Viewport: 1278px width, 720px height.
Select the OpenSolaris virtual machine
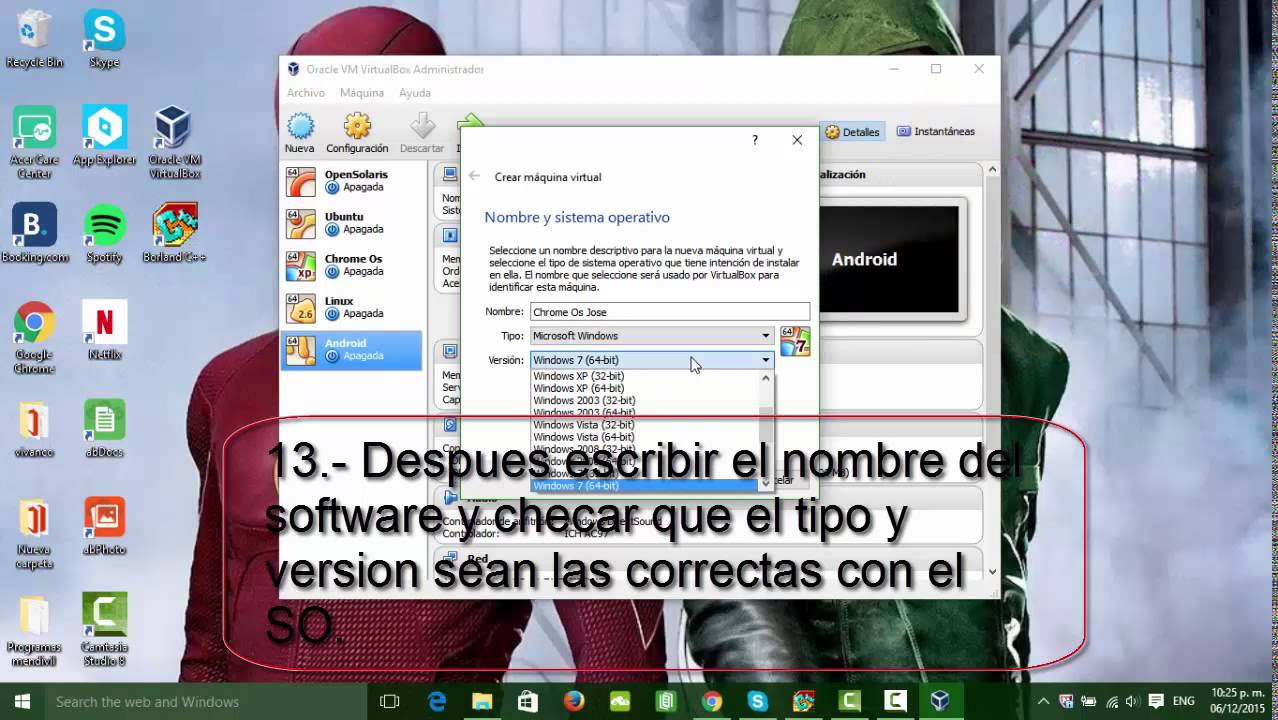pos(352,181)
